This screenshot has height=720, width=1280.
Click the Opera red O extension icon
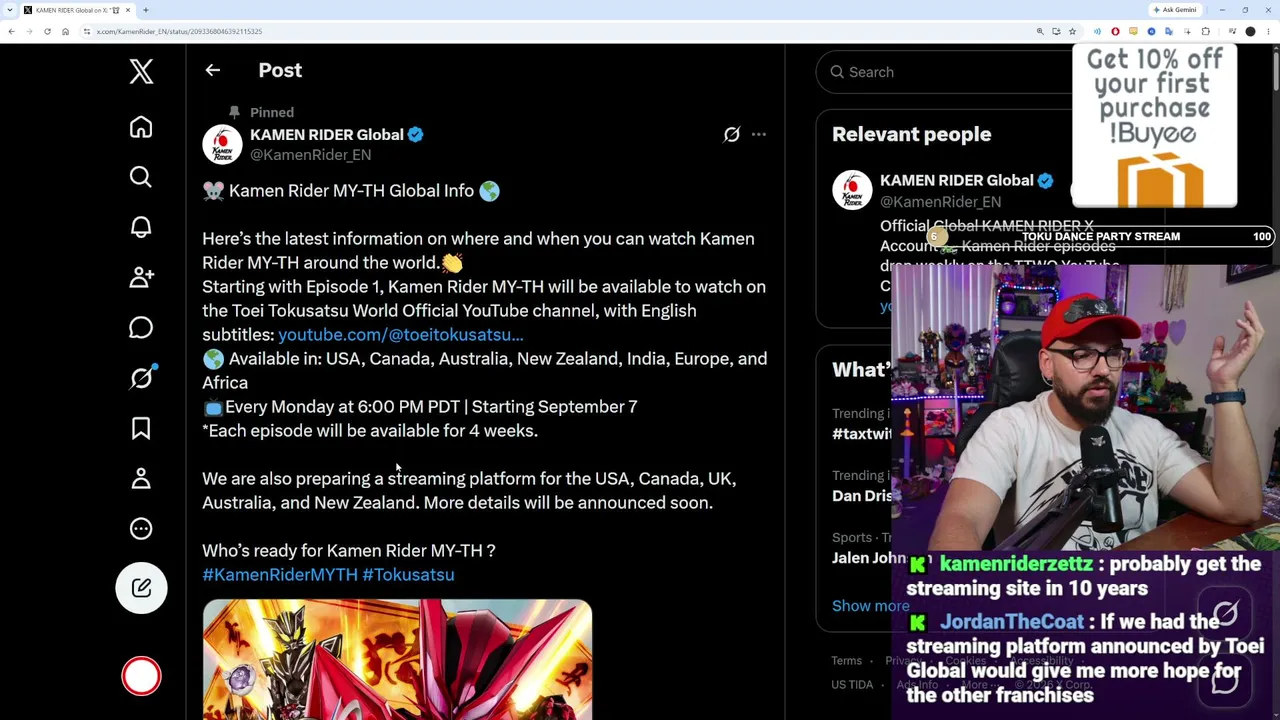pos(1115,32)
